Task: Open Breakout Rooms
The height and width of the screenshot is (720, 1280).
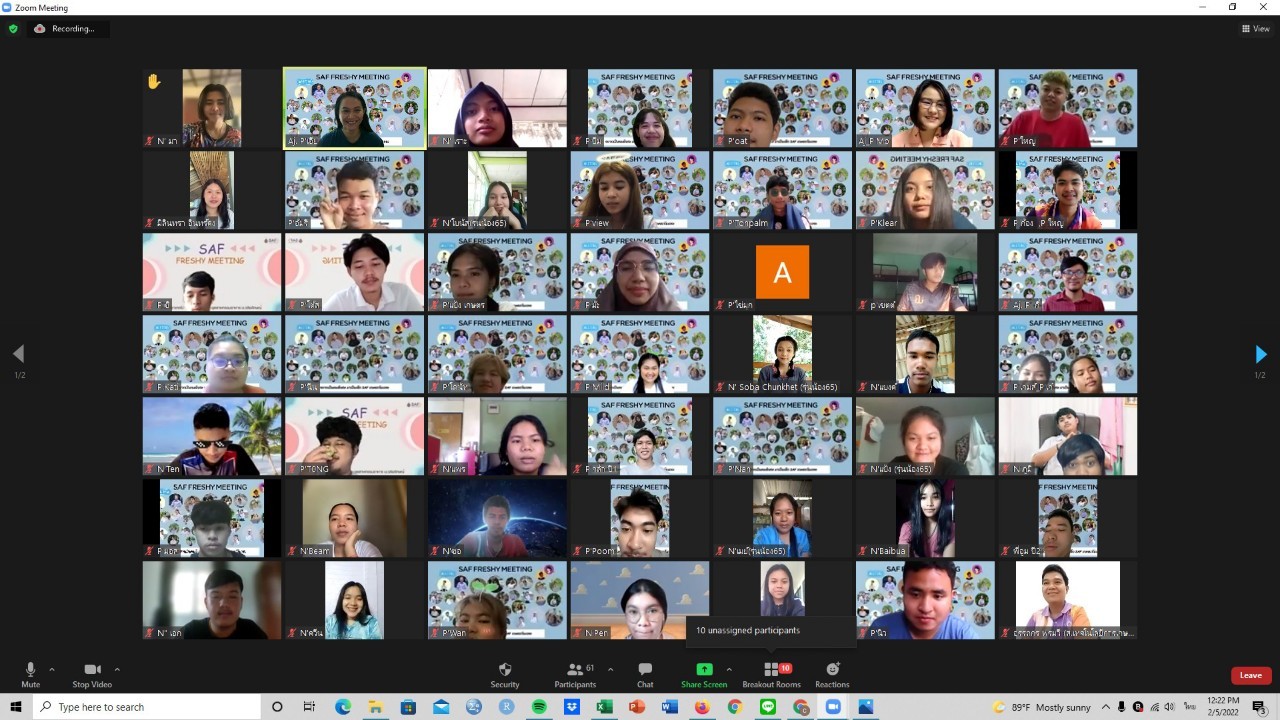Action: (772, 675)
